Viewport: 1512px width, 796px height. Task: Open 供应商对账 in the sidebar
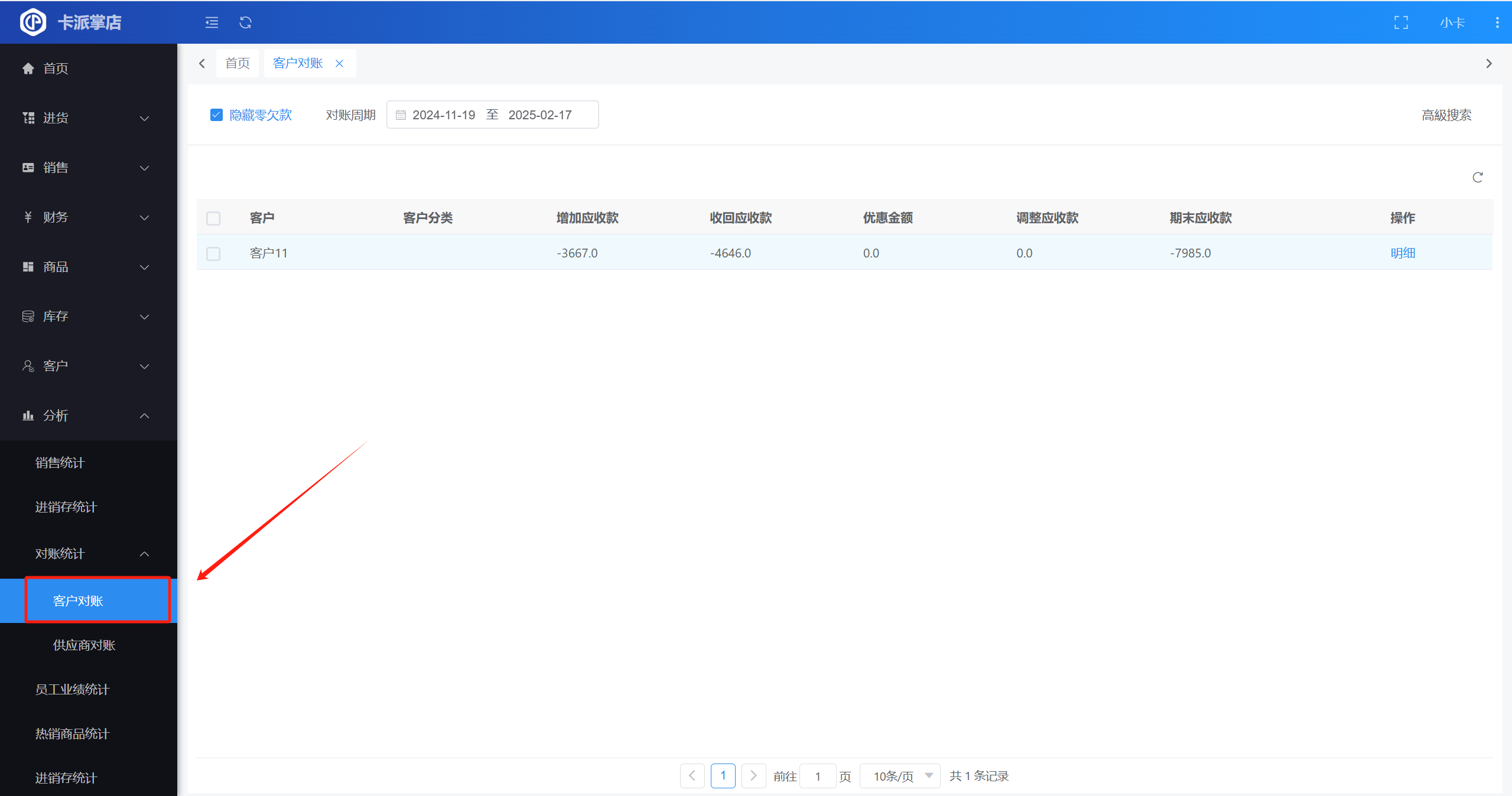pyautogui.click(x=84, y=645)
